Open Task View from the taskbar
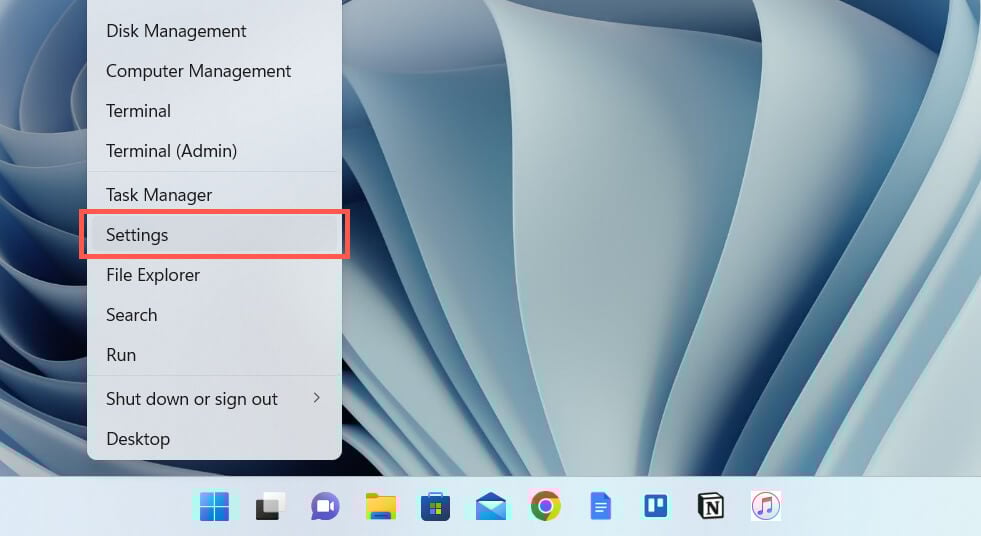The width and height of the screenshot is (981, 536). point(270,506)
